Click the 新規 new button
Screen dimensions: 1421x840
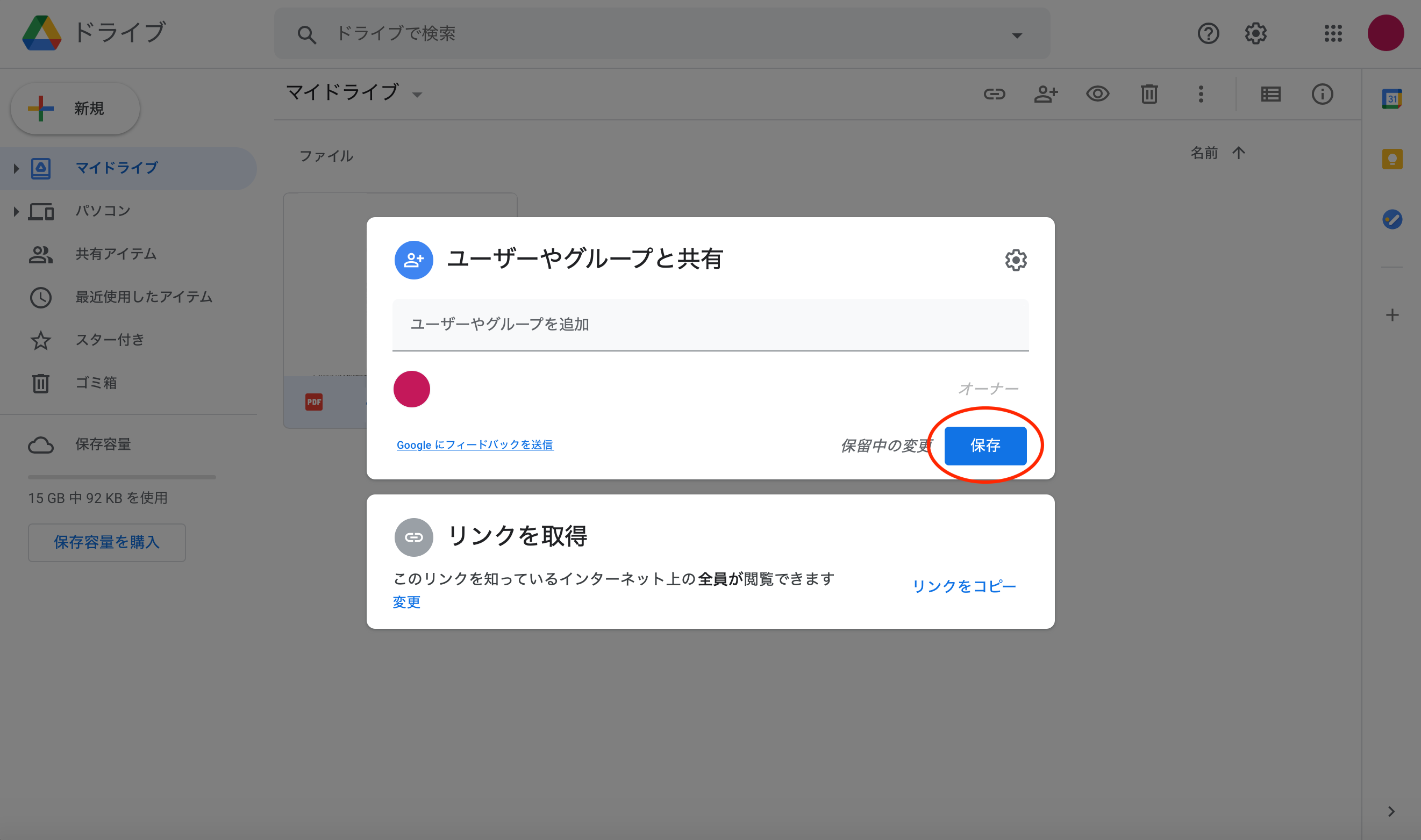tap(75, 108)
